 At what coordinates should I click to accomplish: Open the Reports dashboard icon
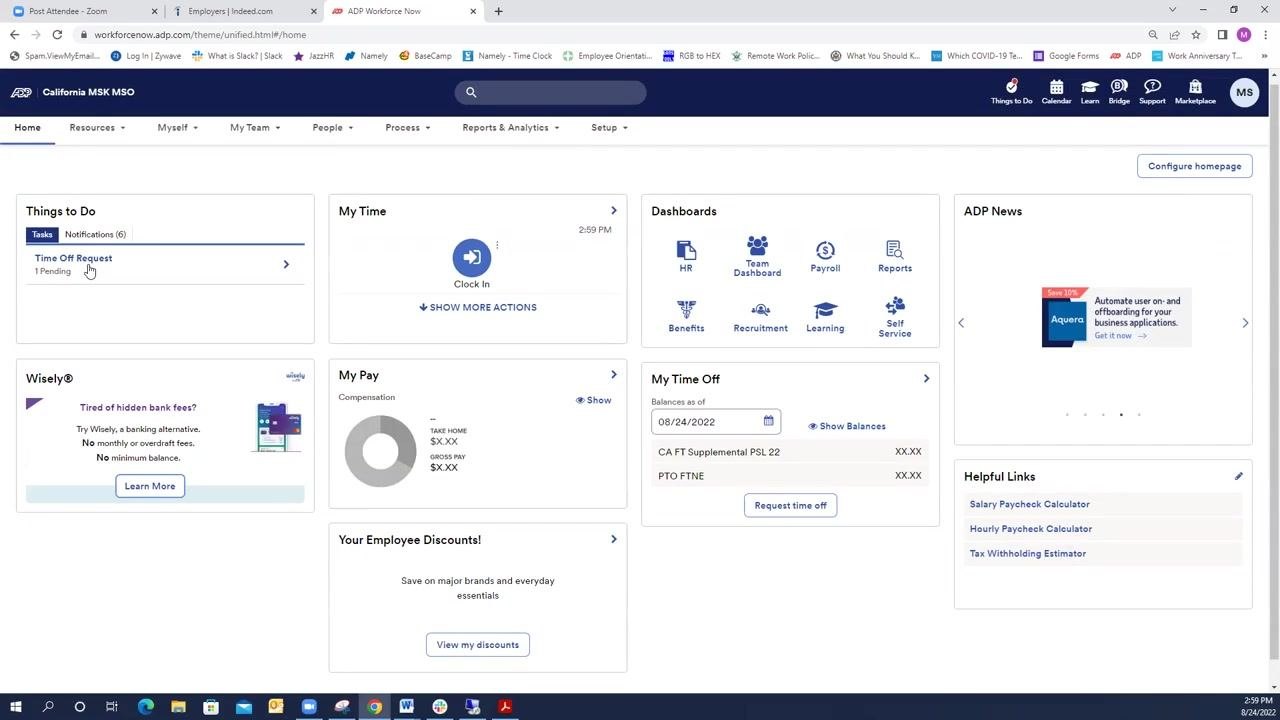coord(894,256)
